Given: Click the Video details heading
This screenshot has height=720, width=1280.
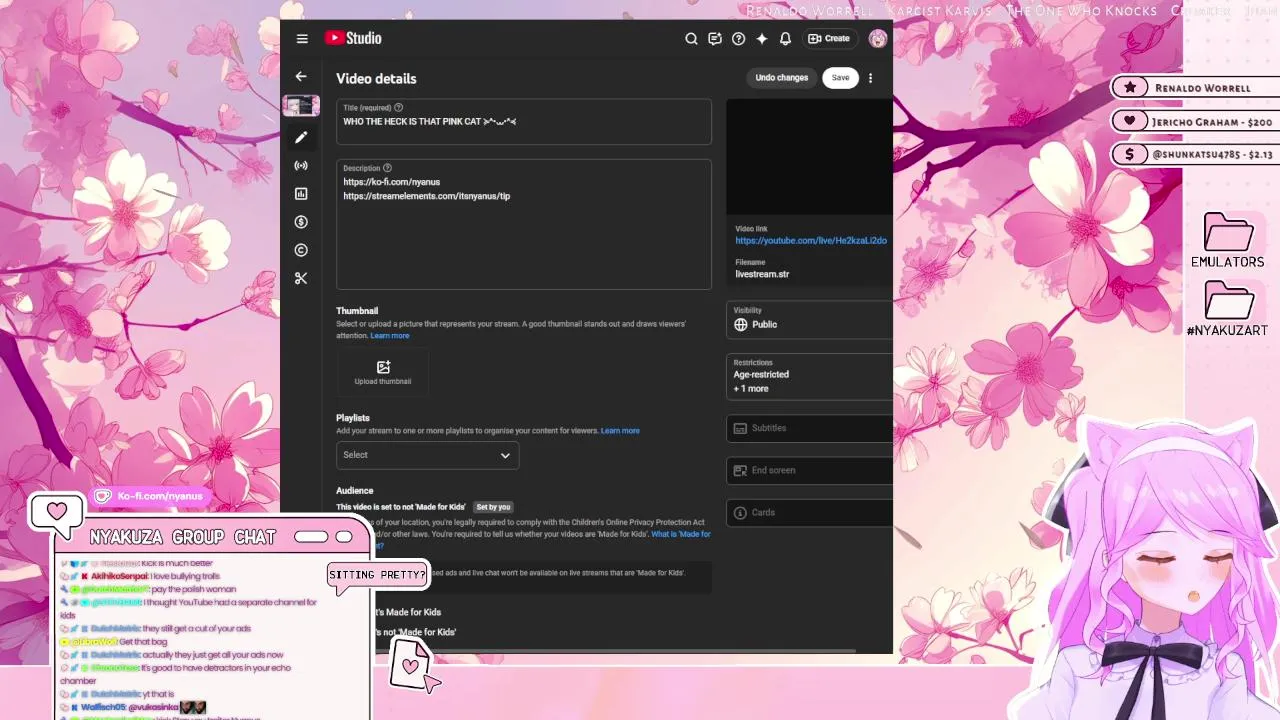Looking at the screenshot, I should tap(376, 79).
